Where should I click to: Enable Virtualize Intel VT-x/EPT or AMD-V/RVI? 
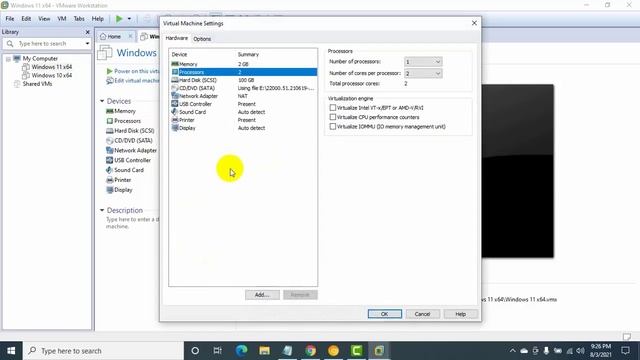(x=333, y=108)
